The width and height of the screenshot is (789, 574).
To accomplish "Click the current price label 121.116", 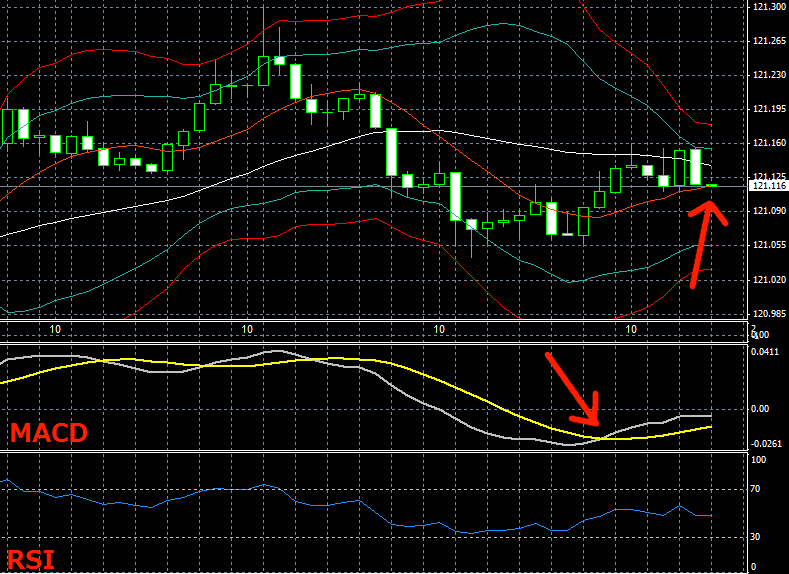I will pos(769,186).
